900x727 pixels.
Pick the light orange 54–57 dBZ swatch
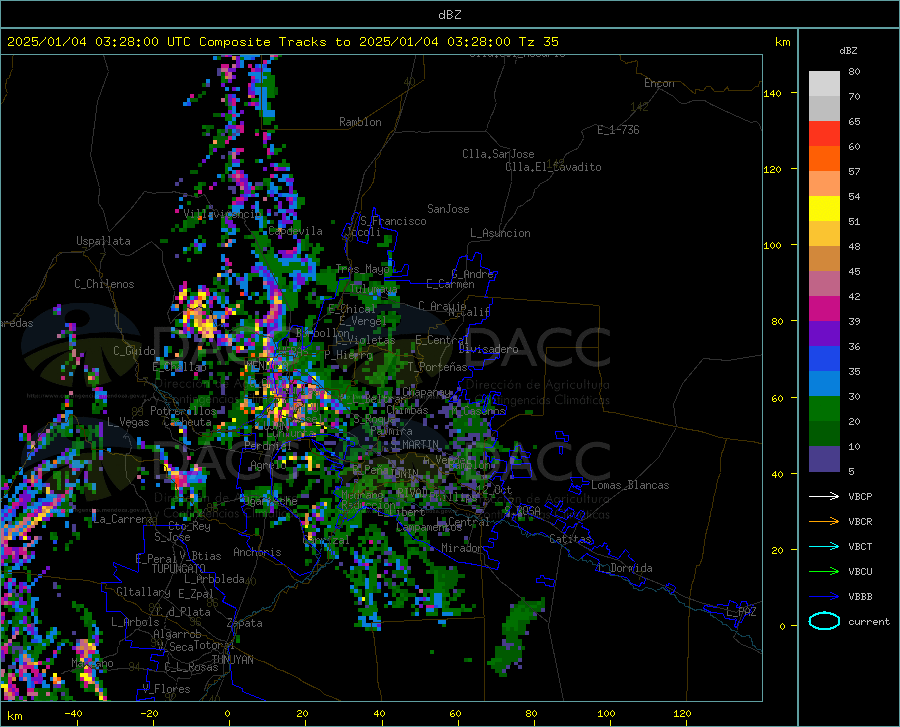[824, 184]
